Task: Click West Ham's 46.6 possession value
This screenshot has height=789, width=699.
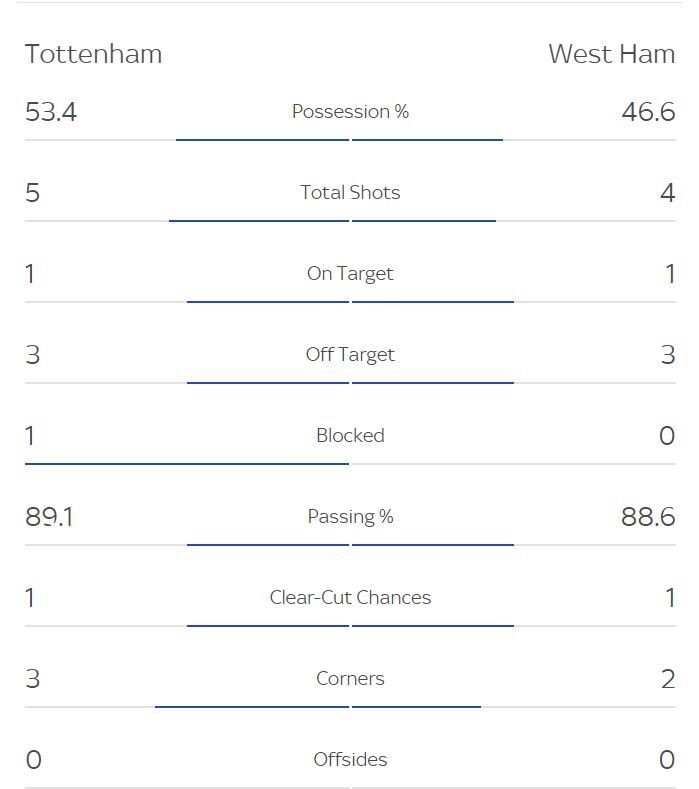Action: coord(648,112)
